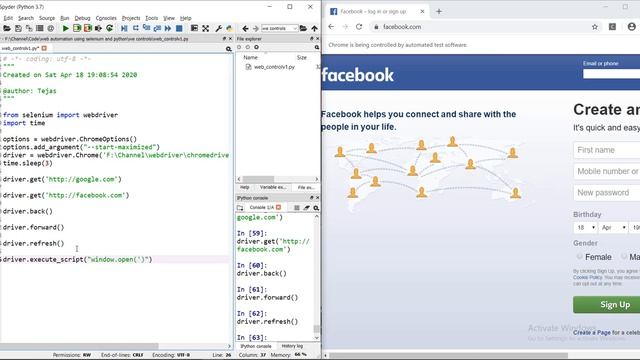Continue execution debug icon
This screenshot has height=360, width=640.
[x=168, y=29]
